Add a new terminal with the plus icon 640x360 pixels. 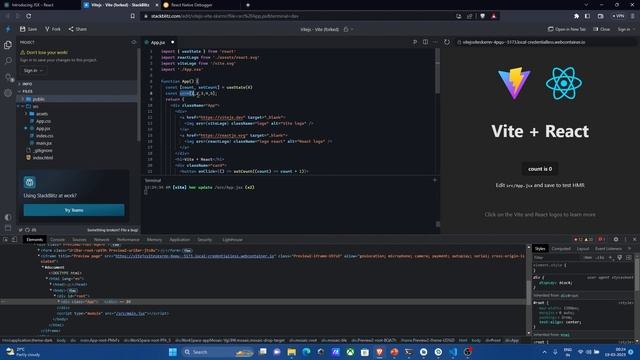435,180
